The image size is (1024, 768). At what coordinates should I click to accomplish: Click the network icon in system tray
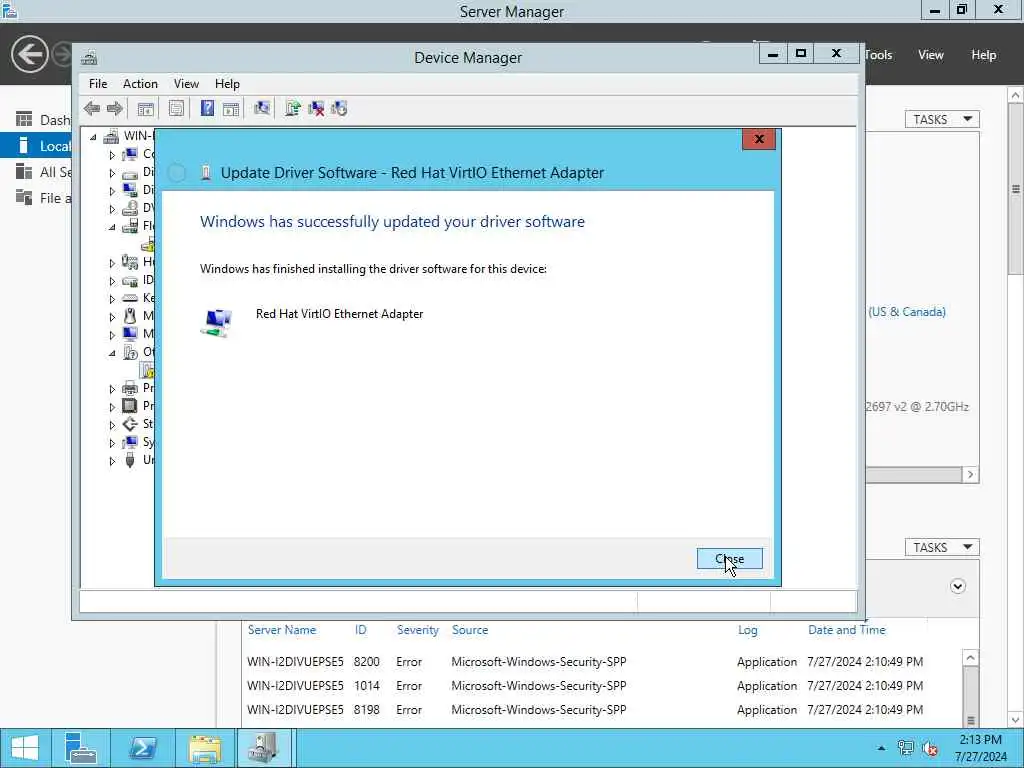click(x=905, y=748)
